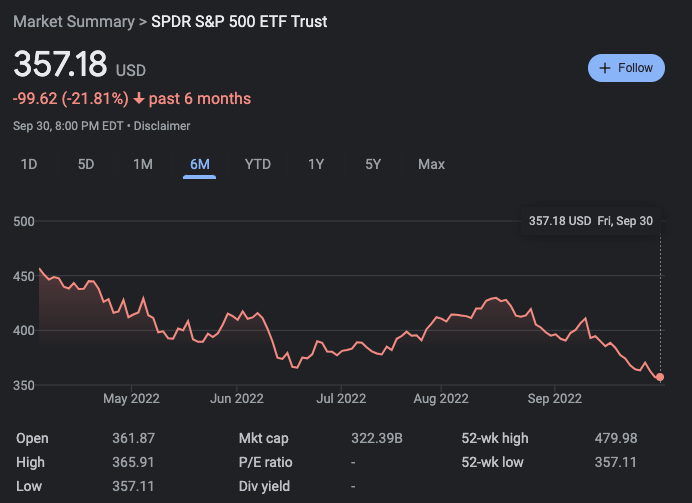Select the Max range tab
Screen dimensions: 692x503
click(431, 164)
